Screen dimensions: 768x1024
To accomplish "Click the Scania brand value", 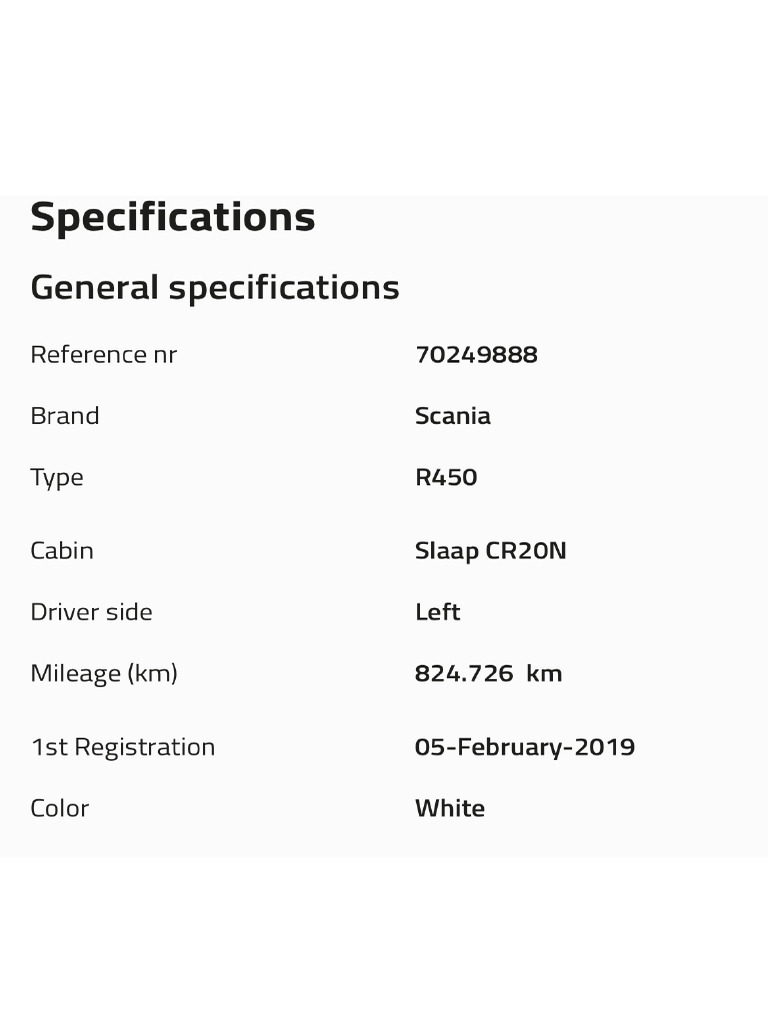I will coord(453,416).
